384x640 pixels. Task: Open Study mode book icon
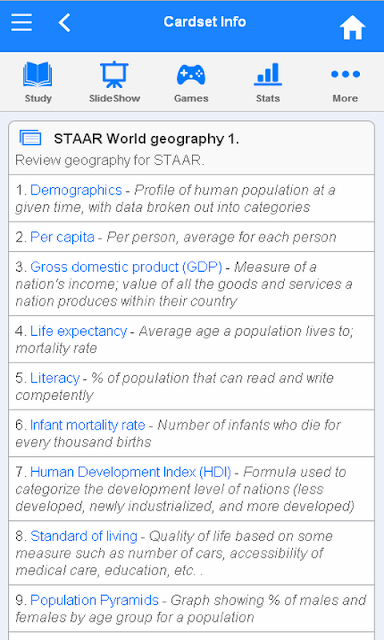click(x=38, y=75)
